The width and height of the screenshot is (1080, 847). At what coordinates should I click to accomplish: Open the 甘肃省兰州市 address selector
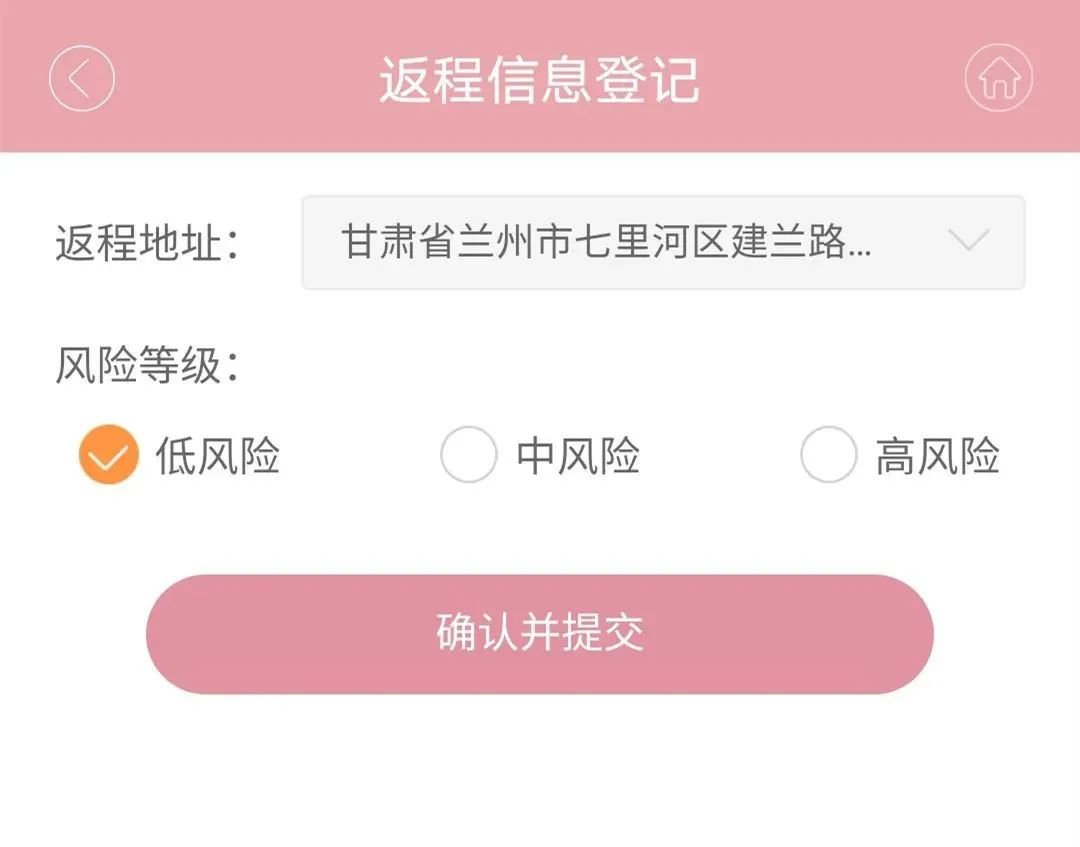coord(440,243)
